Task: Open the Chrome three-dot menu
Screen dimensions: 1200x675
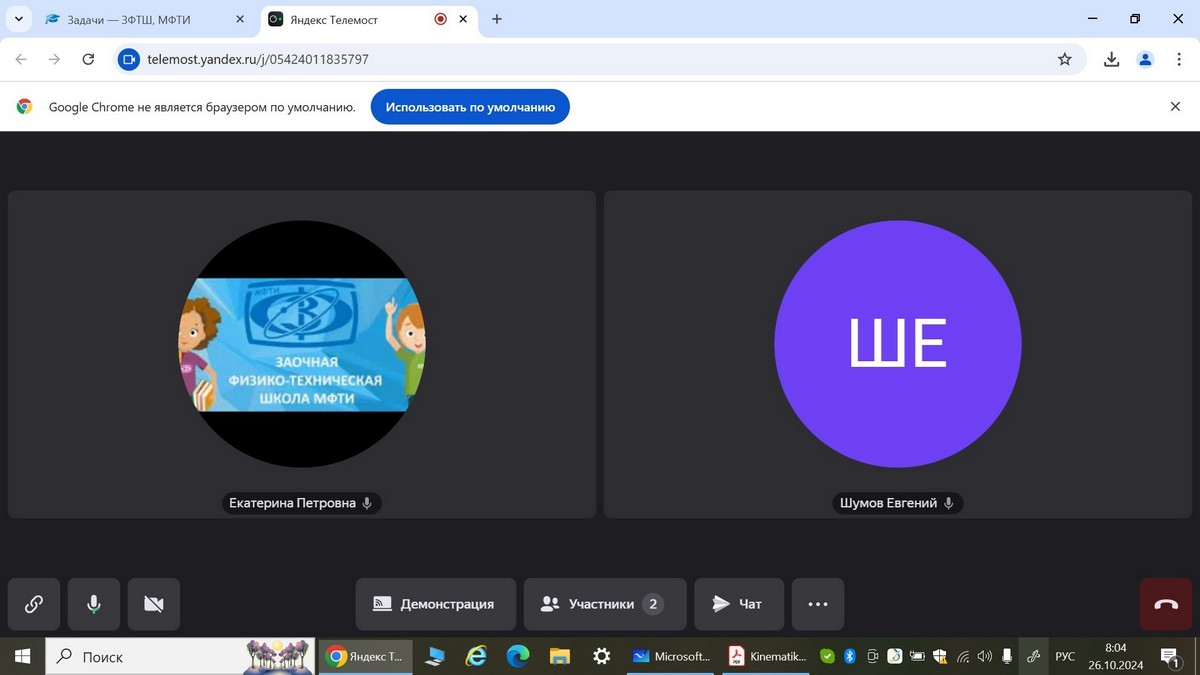Action: point(1179,59)
